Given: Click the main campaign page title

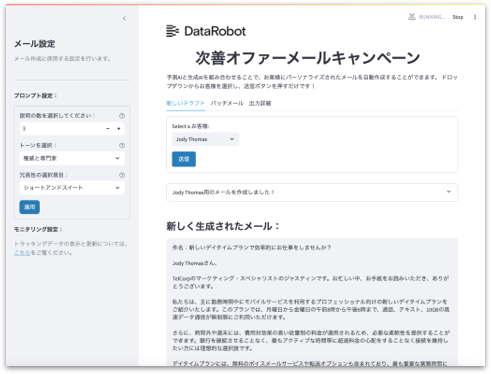Looking at the screenshot, I should tap(307, 58).
